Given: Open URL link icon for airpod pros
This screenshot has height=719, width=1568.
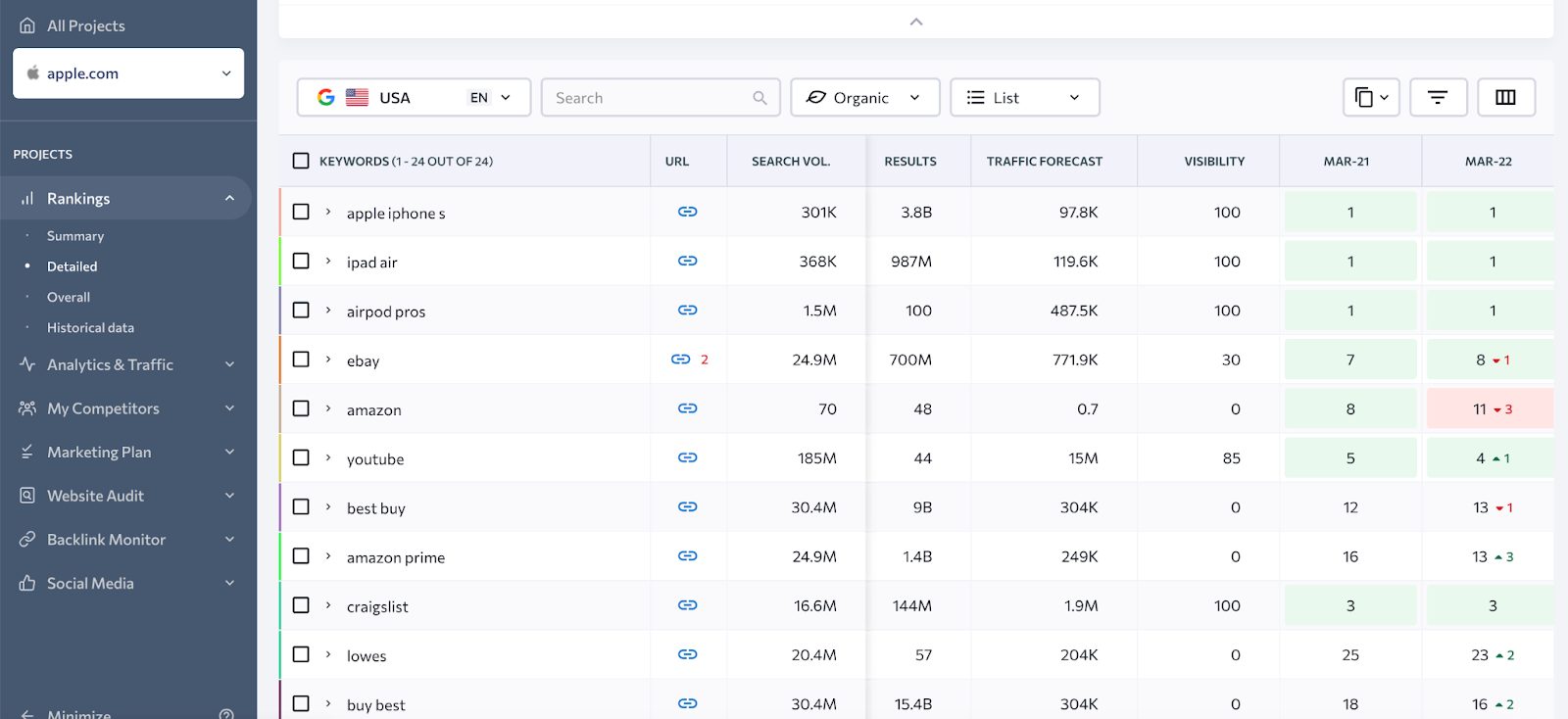Looking at the screenshot, I should click(688, 311).
